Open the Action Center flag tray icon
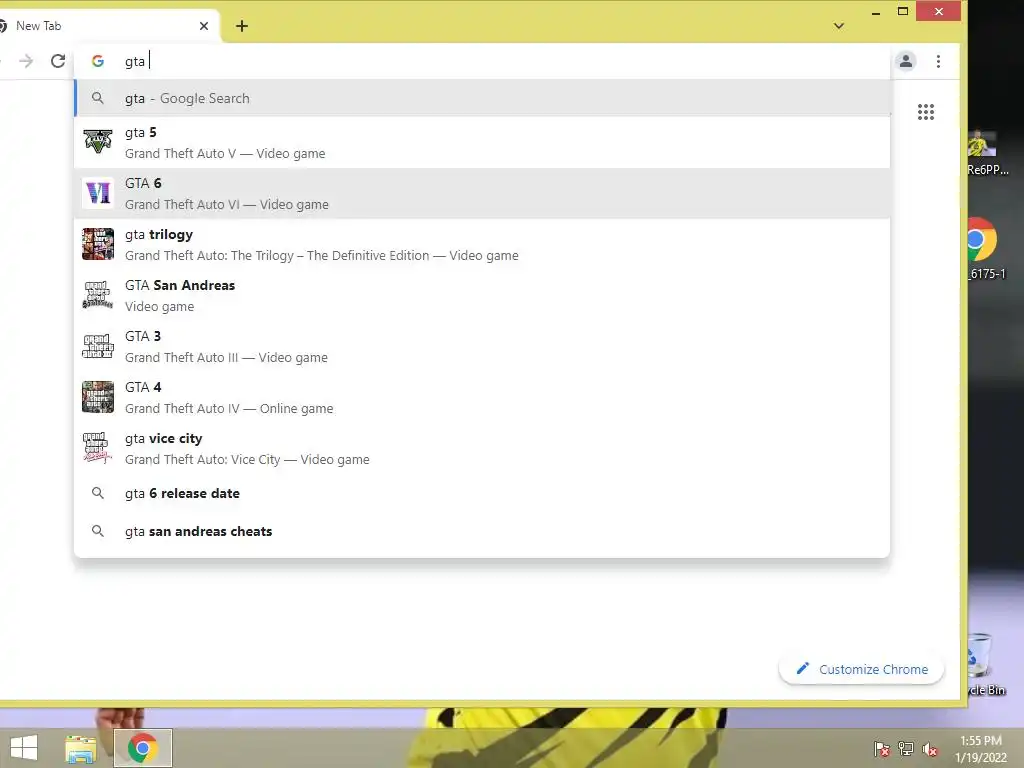This screenshot has height=768, width=1024. click(x=882, y=749)
